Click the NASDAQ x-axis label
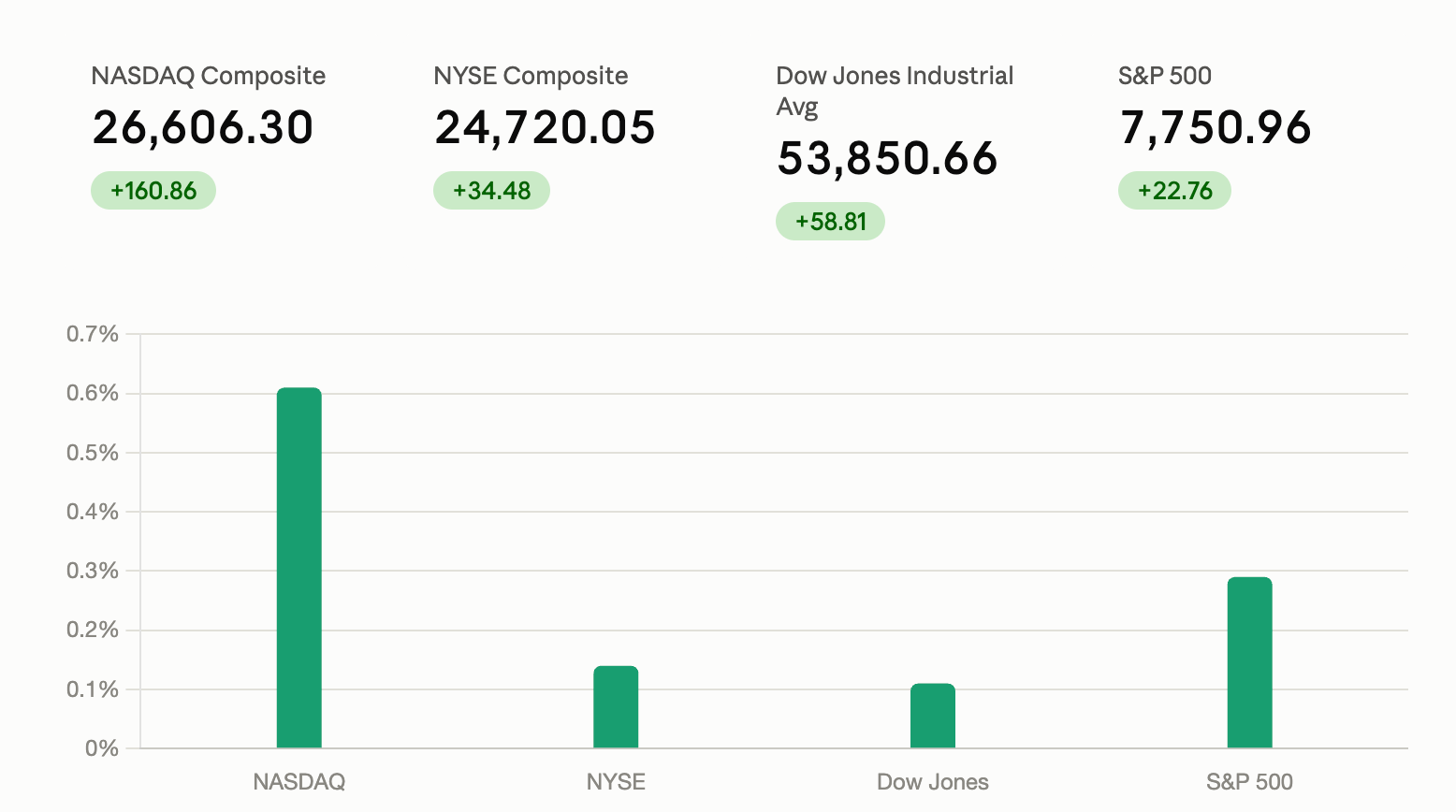Viewport: 1456px width, 812px height. coord(299,782)
